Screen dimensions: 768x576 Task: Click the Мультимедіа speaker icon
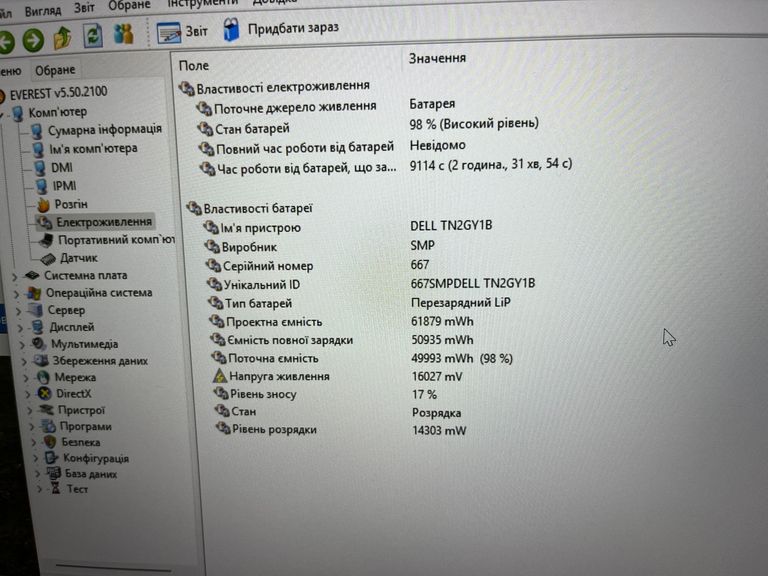tap(39, 344)
